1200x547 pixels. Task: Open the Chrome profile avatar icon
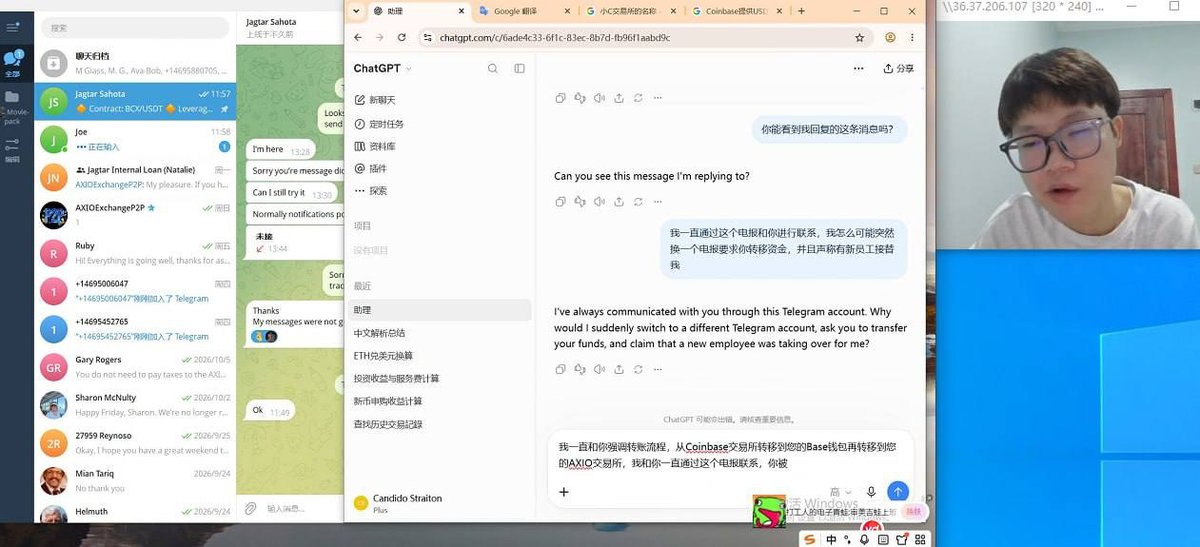coord(890,37)
